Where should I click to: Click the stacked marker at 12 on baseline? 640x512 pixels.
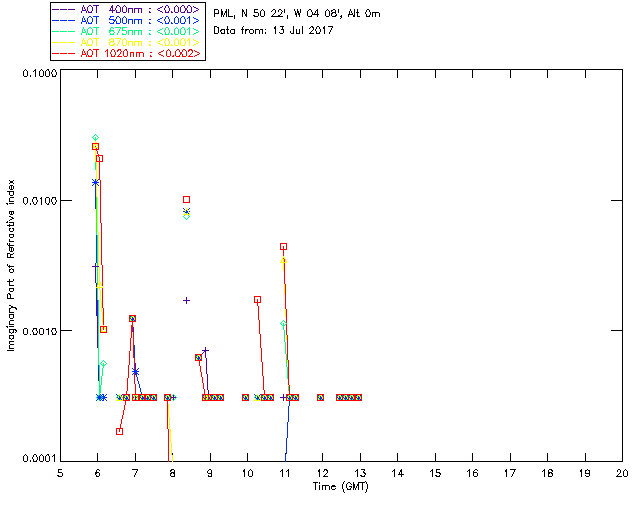coord(320,398)
